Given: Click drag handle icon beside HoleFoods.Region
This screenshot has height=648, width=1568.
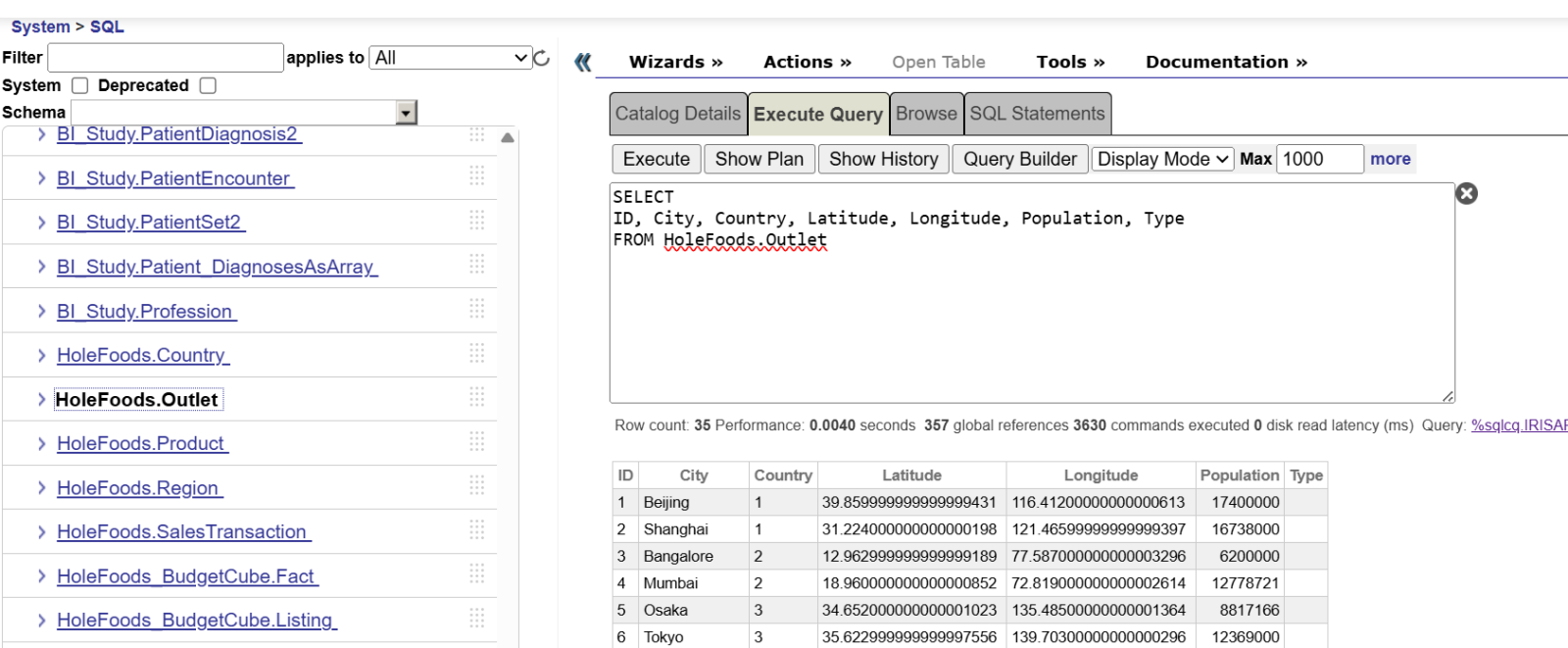Looking at the screenshot, I should click(x=477, y=485).
